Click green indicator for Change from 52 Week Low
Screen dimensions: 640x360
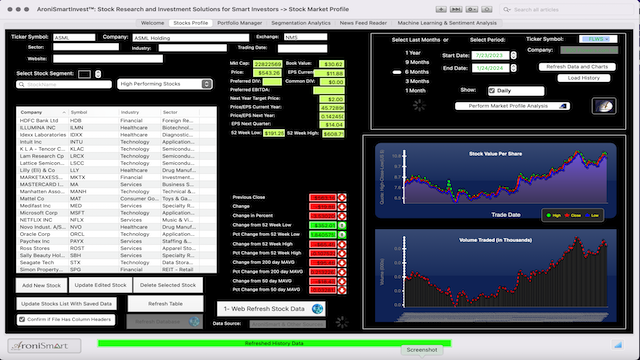tap(342, 225)
